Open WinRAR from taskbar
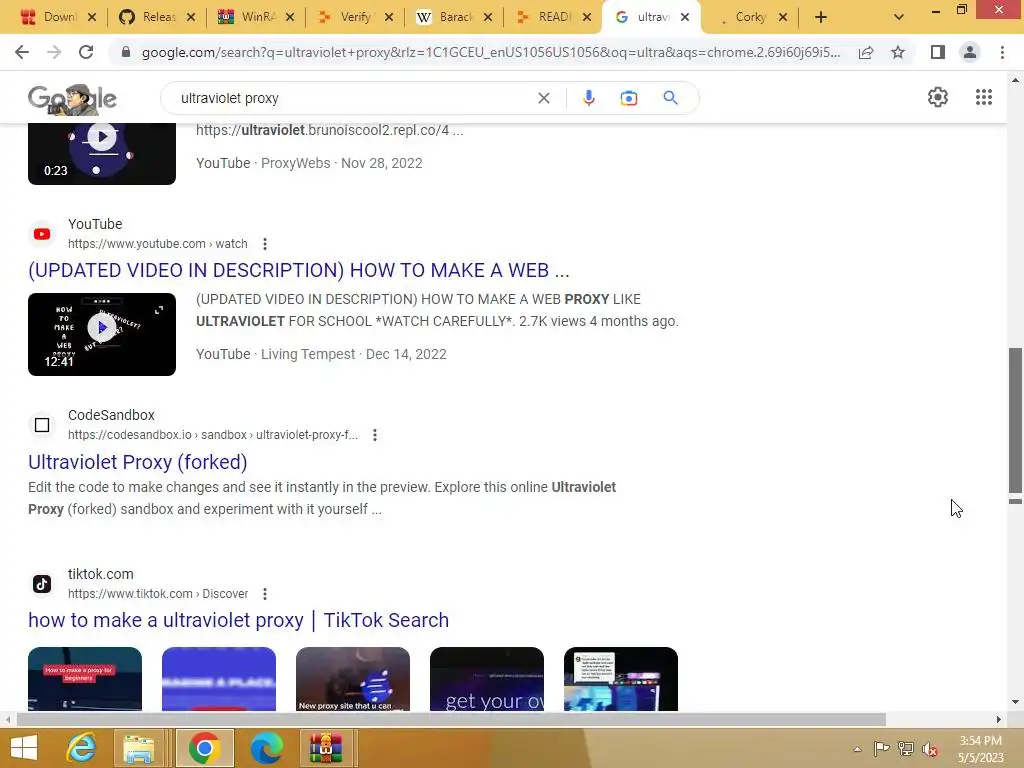Image resolution: width=1024 pixels, height=768 pixels. (326, 748)
